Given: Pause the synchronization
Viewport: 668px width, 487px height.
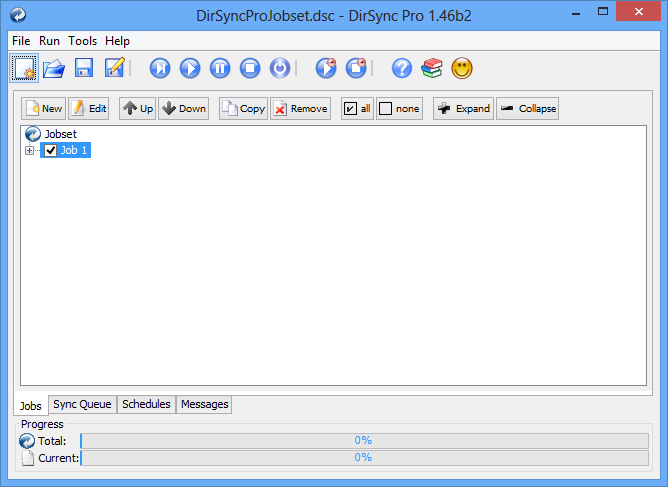Looking at the screenshot, I should click(220, 68).
